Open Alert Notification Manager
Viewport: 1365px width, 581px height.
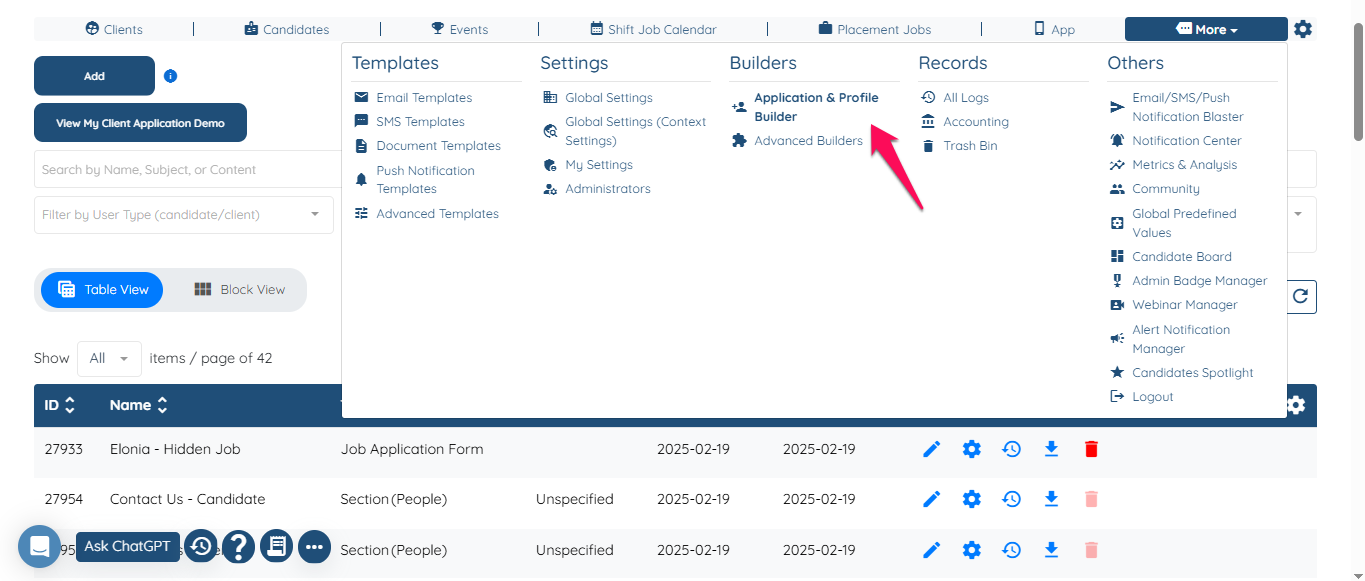point(1180,339)
